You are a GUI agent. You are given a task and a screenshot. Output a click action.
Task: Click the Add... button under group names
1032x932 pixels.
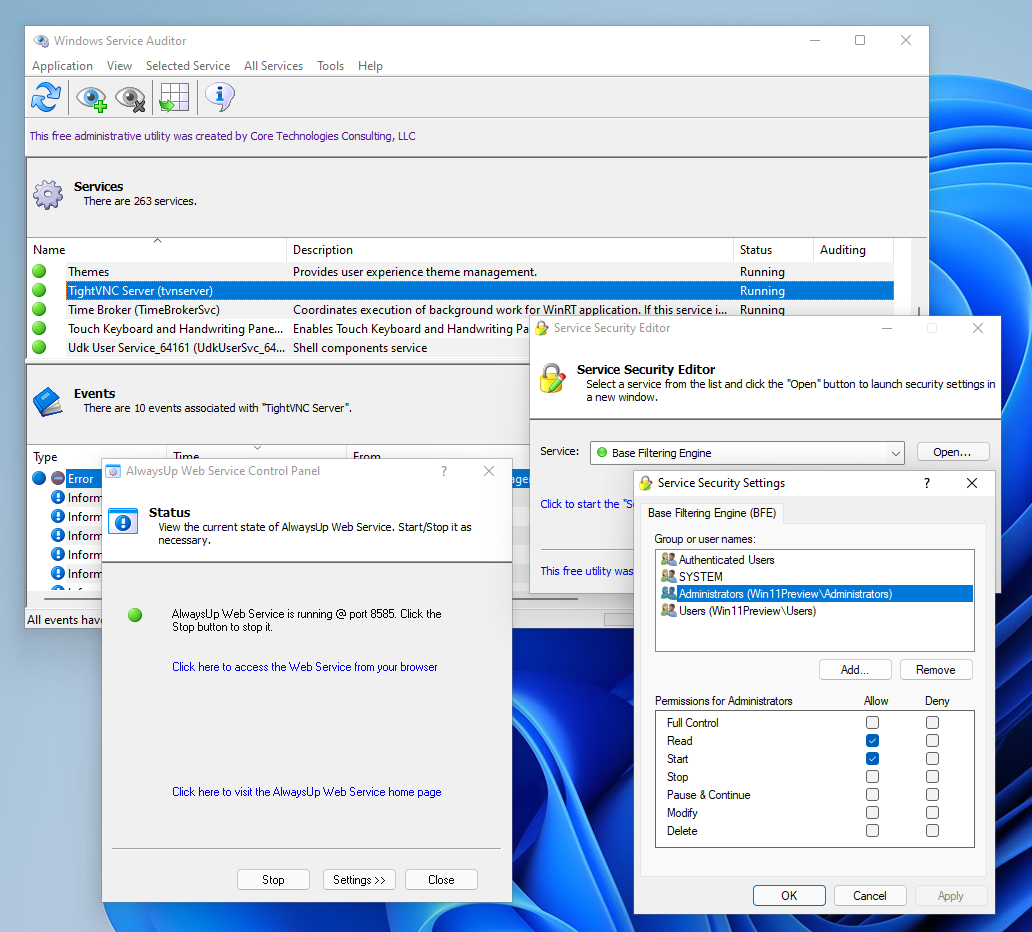pos(855,670)
